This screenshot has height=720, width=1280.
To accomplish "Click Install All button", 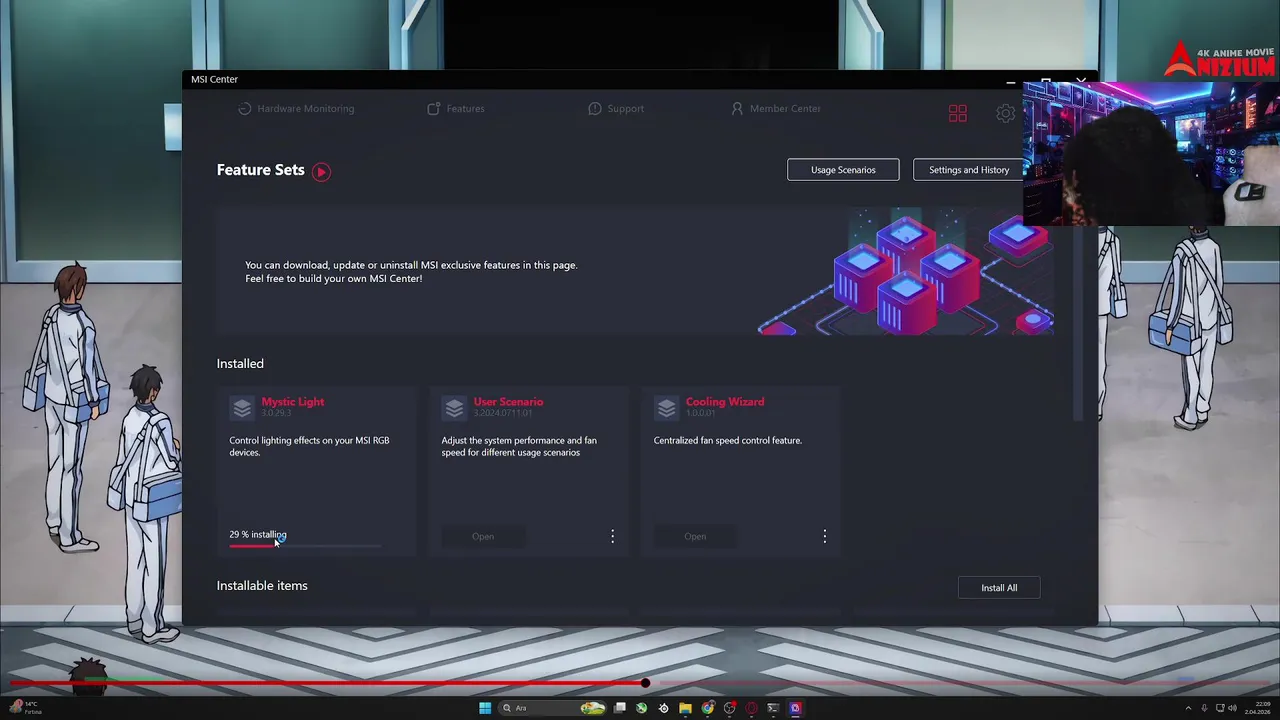I will 999,588.
